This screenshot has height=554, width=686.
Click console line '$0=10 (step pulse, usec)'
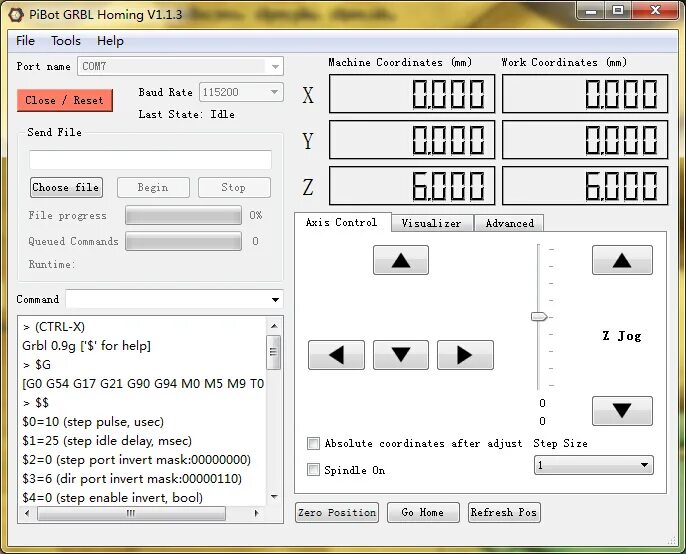93,422
